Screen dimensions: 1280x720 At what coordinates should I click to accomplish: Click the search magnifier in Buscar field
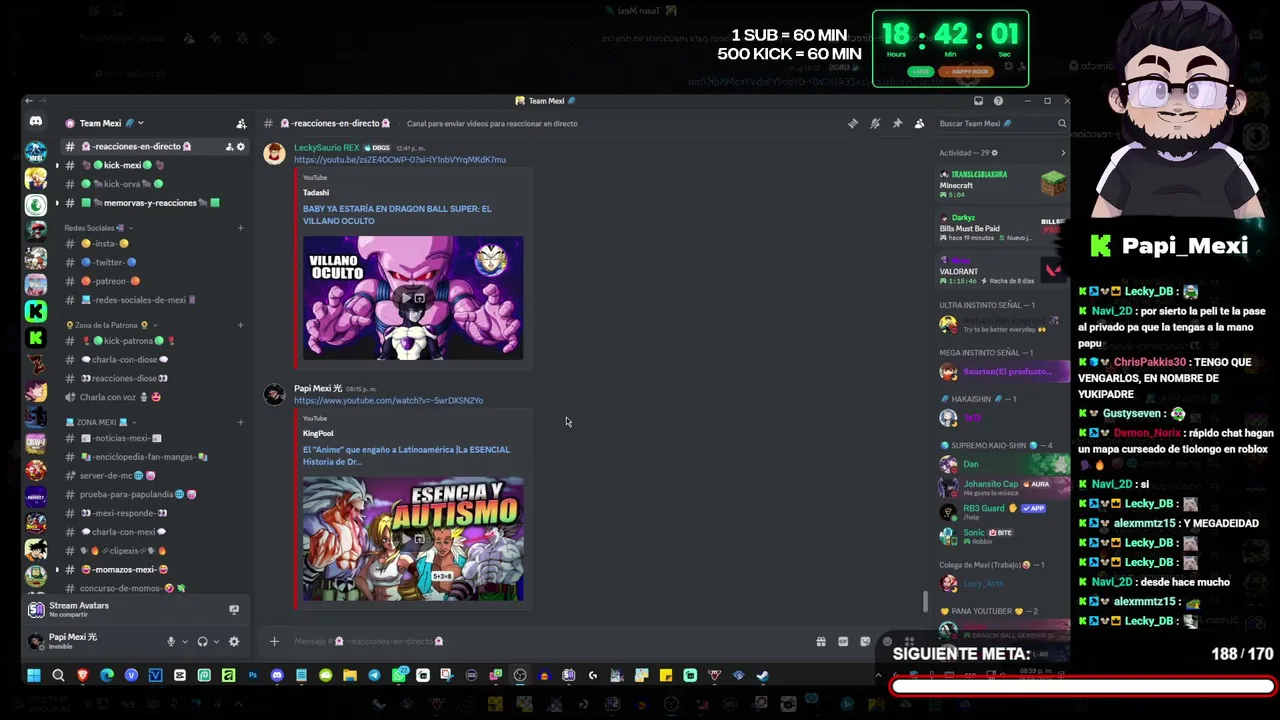(1062, 124)
